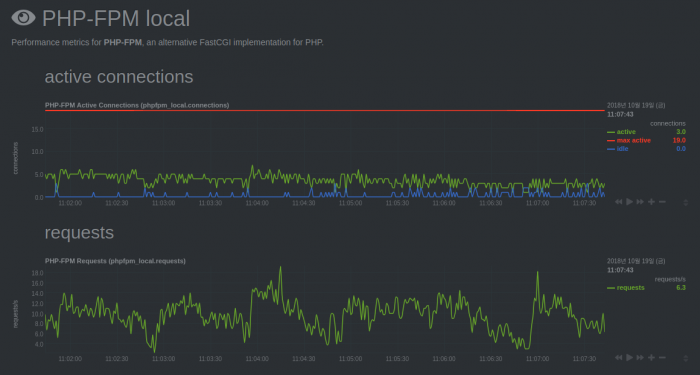
Task: Zoom out the Active Connections chart with minus icon
Action: coord(662,202)
